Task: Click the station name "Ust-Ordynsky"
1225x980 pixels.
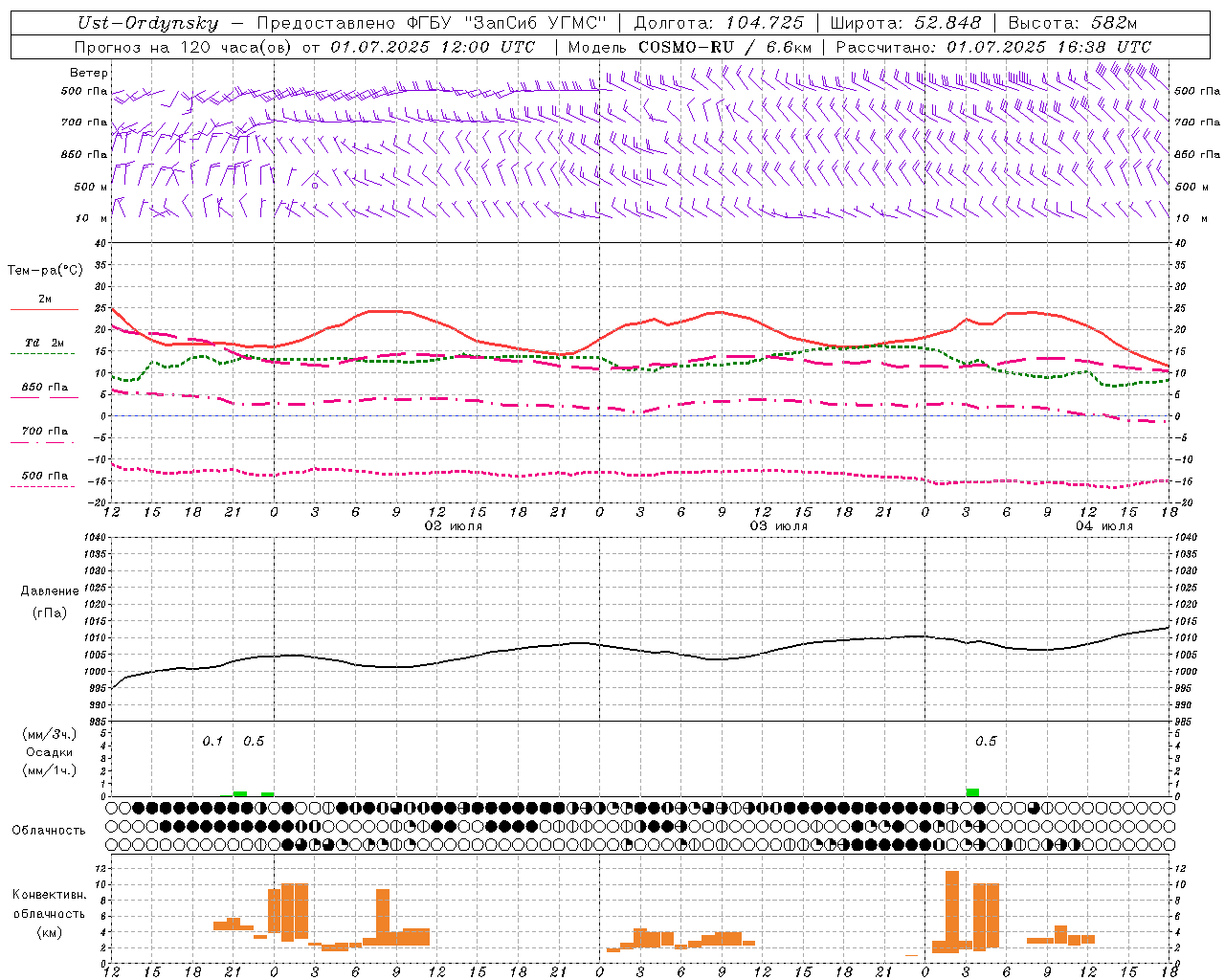Action: point(147,23)
